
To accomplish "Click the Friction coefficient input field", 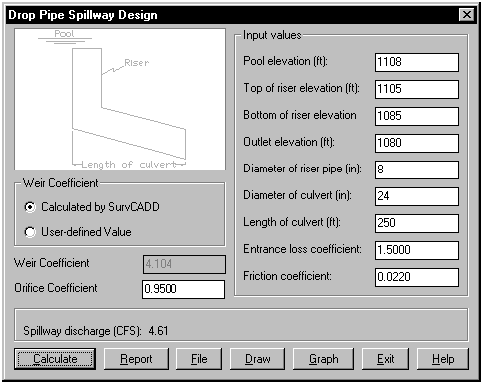I will (417, 277).
